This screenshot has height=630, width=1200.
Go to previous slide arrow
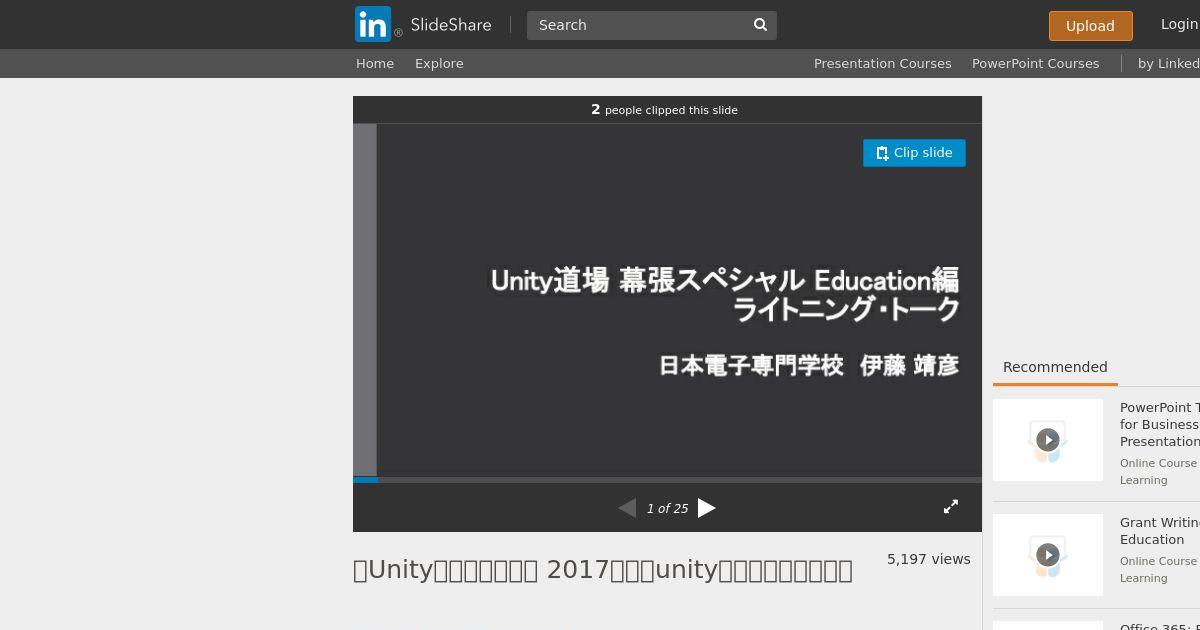627,508
